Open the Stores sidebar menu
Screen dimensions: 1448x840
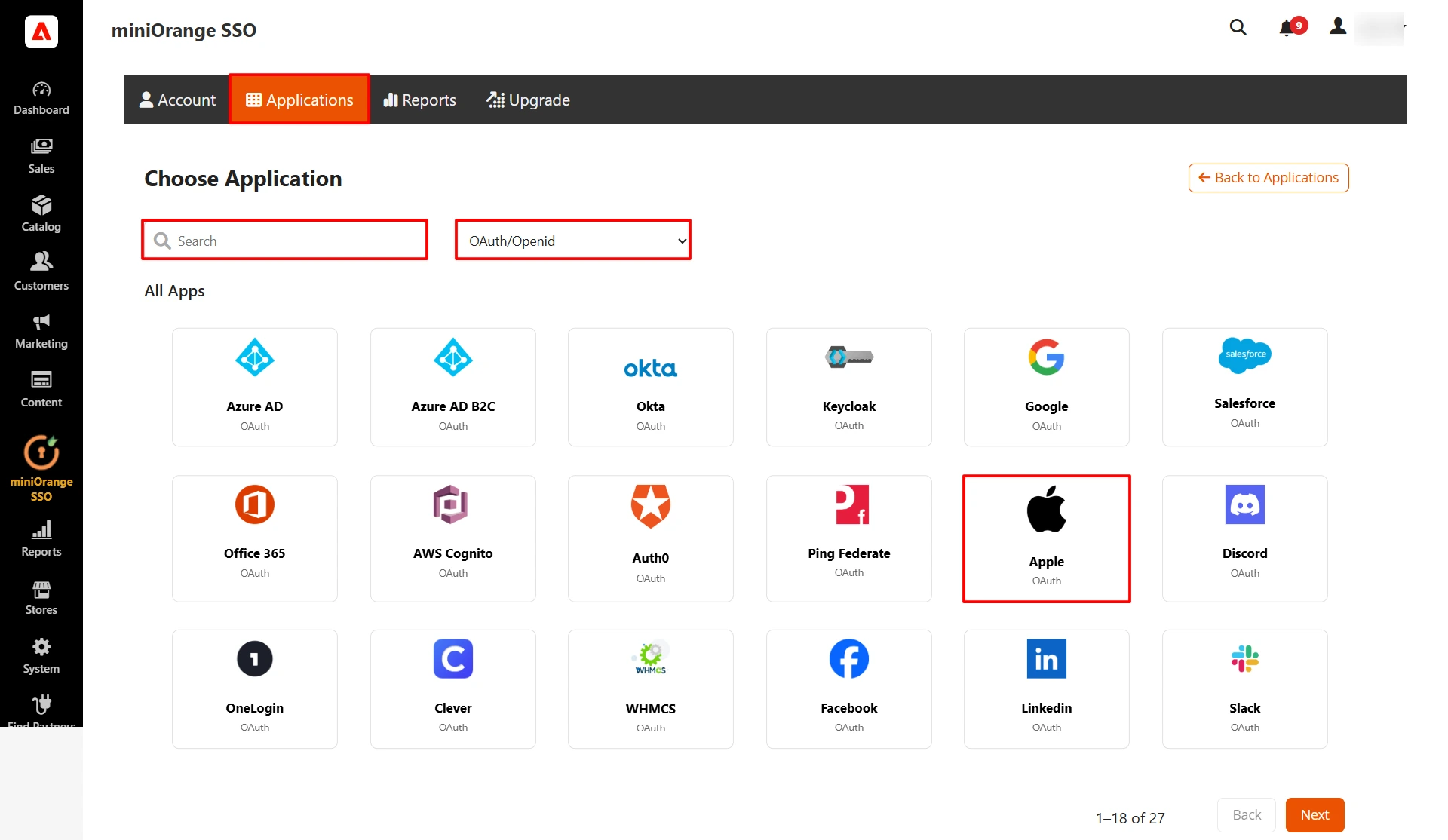41,598
